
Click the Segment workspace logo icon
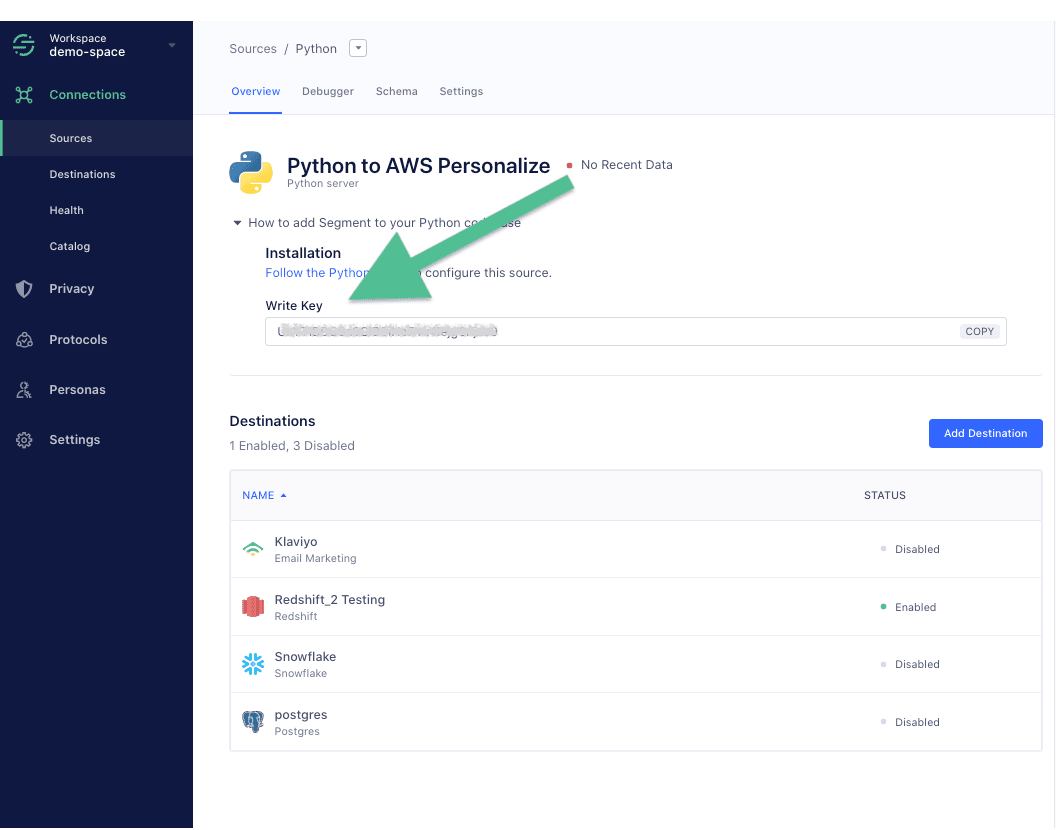point(22,44)
